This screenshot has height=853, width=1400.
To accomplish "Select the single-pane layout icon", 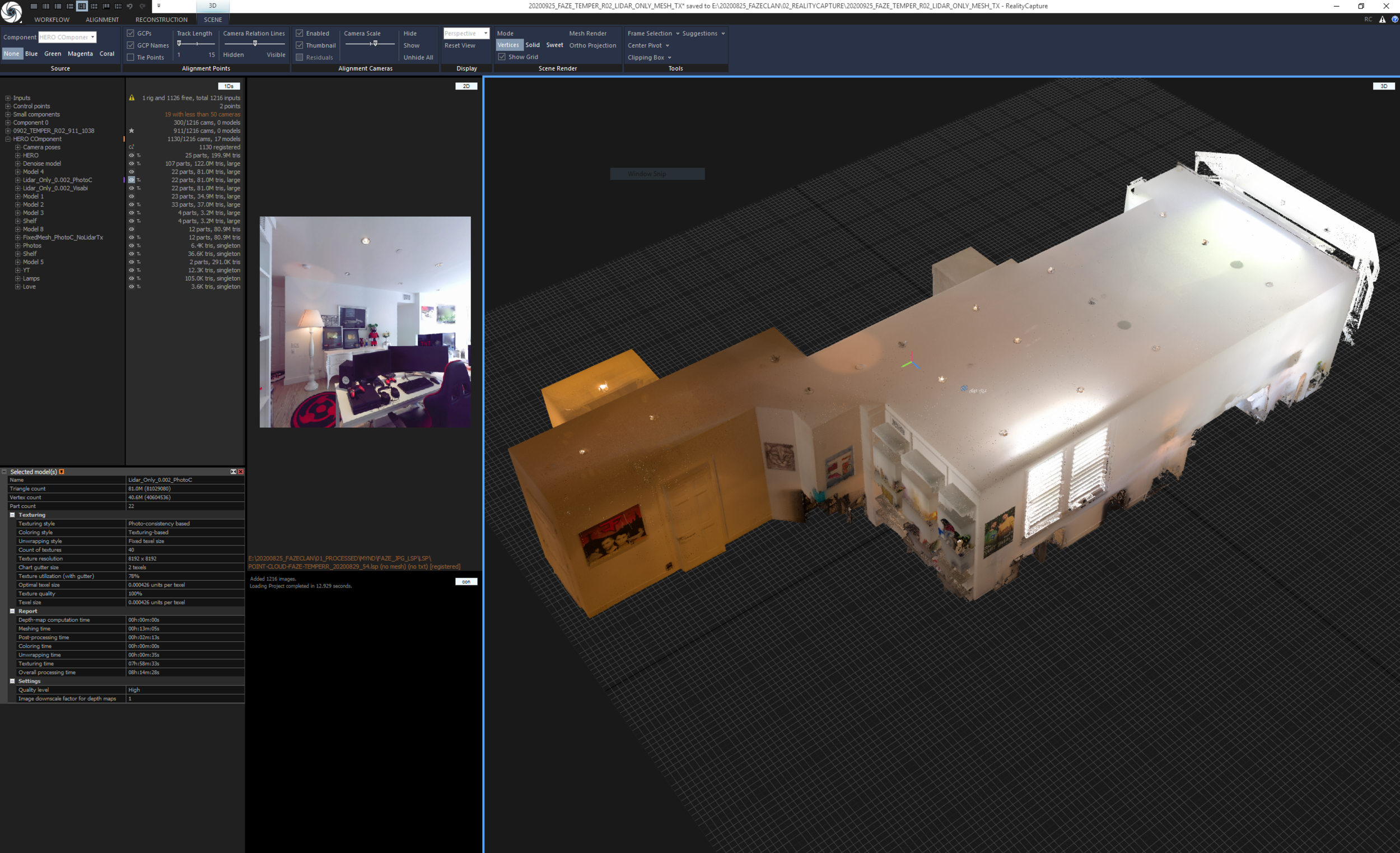I will coord(34,6).
